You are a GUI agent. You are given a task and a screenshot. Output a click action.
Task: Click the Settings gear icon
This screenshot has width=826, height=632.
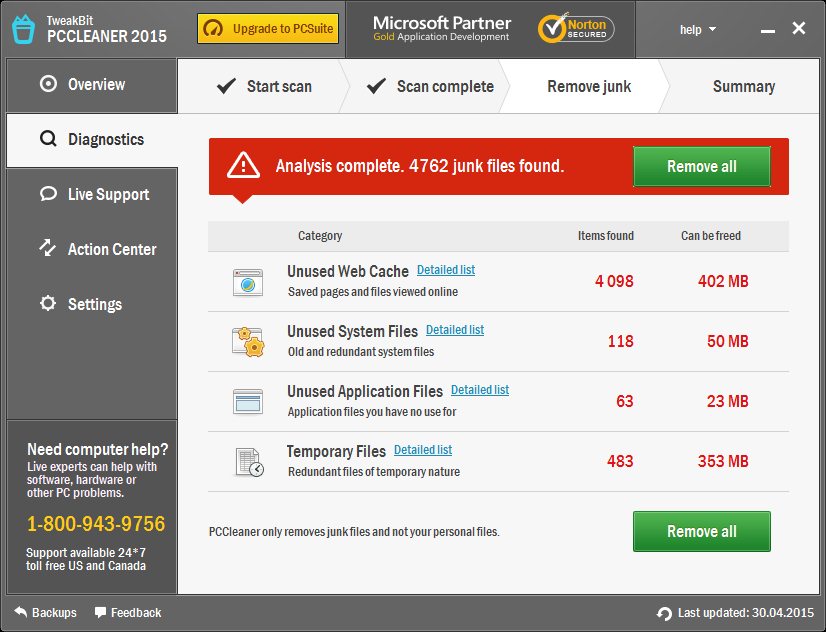coord(48,303)
